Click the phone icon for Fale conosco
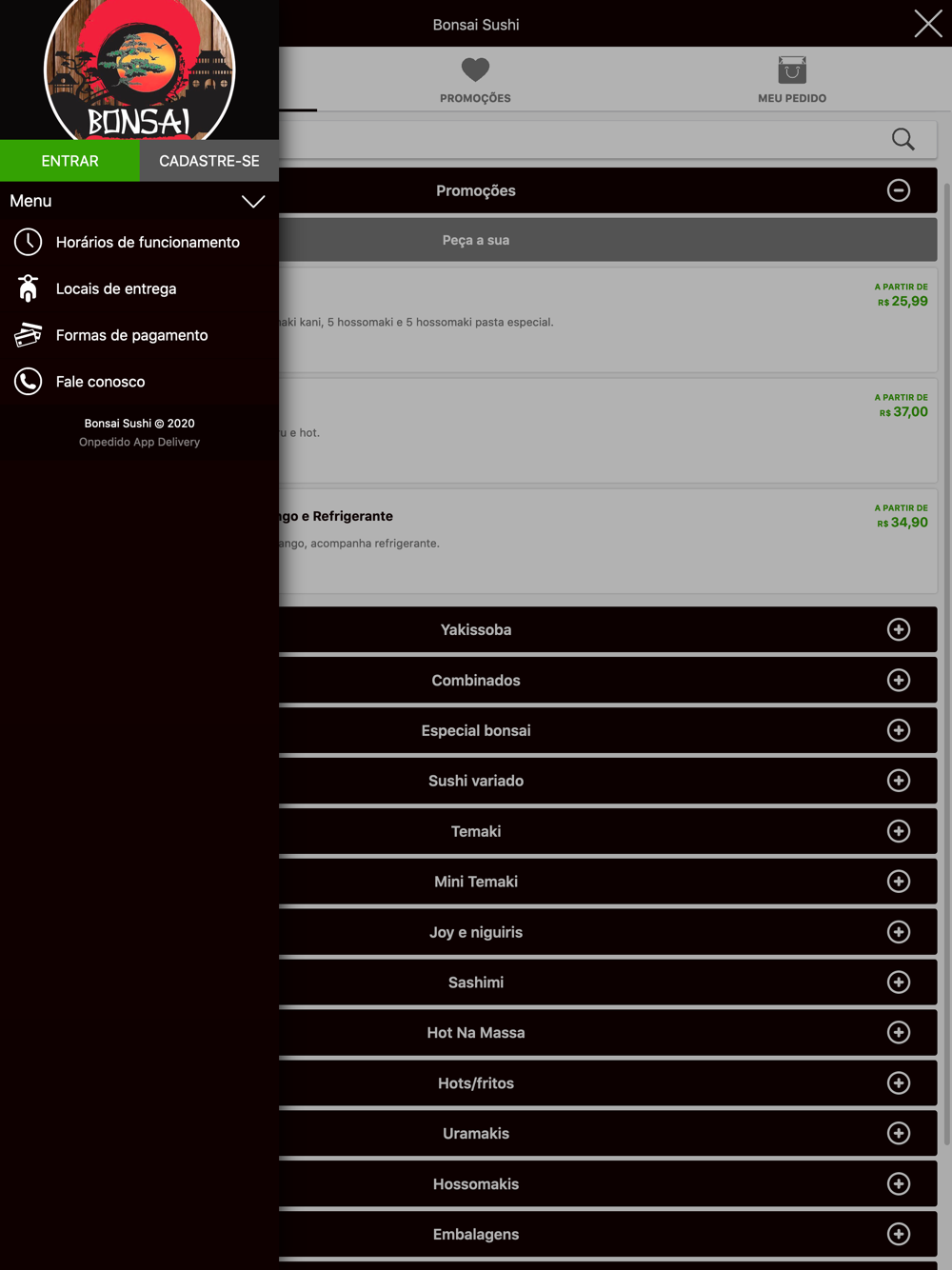952x1270 pixels. pos(29,382)
